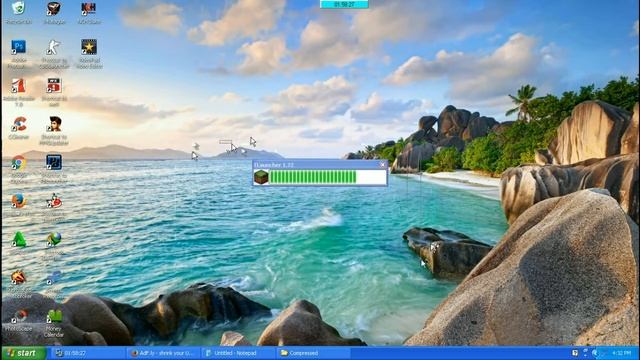This screenshot has height=360, width=640.
Task: Click the Start button
Action: coord(23,353)
